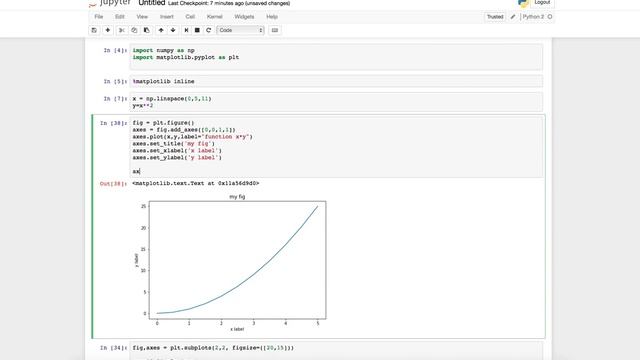640x360 pixels.
Task: Click the In [38] prompt label
Action: pyautogui.click(x=113, y=123)
